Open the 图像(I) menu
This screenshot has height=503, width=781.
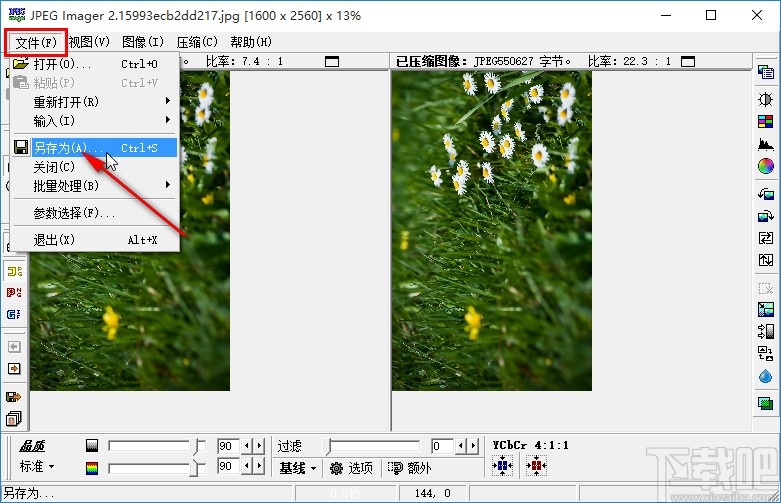coord(143,42)
